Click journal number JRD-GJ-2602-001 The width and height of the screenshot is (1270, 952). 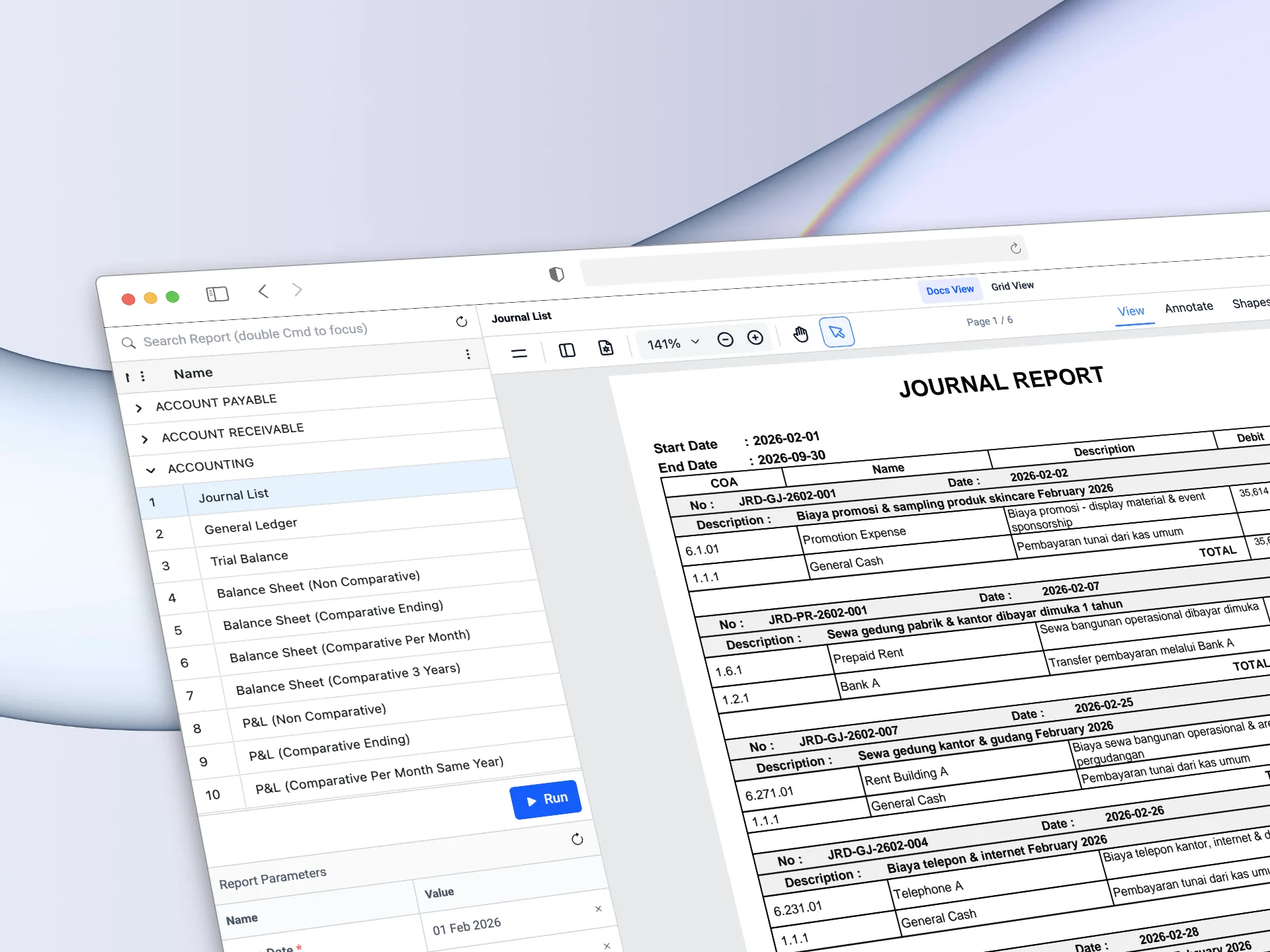point(787,496)
